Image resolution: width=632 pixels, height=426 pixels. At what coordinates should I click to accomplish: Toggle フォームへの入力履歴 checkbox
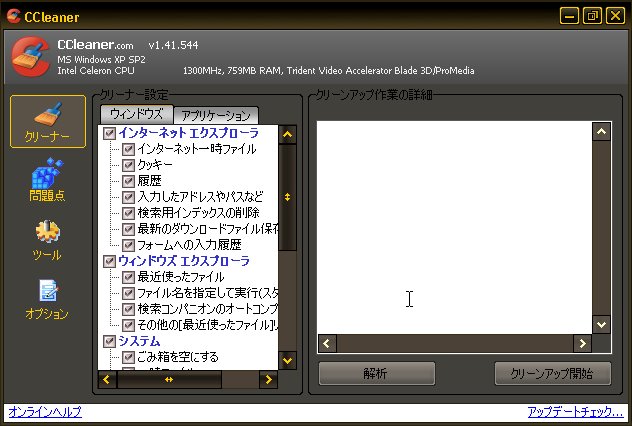click(128, 245)
